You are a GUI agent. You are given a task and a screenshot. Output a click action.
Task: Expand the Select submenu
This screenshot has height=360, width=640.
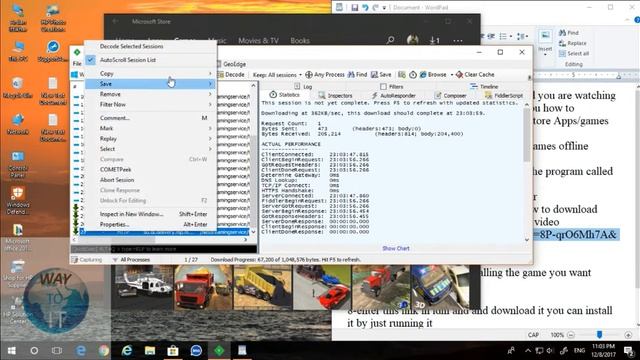150,149
